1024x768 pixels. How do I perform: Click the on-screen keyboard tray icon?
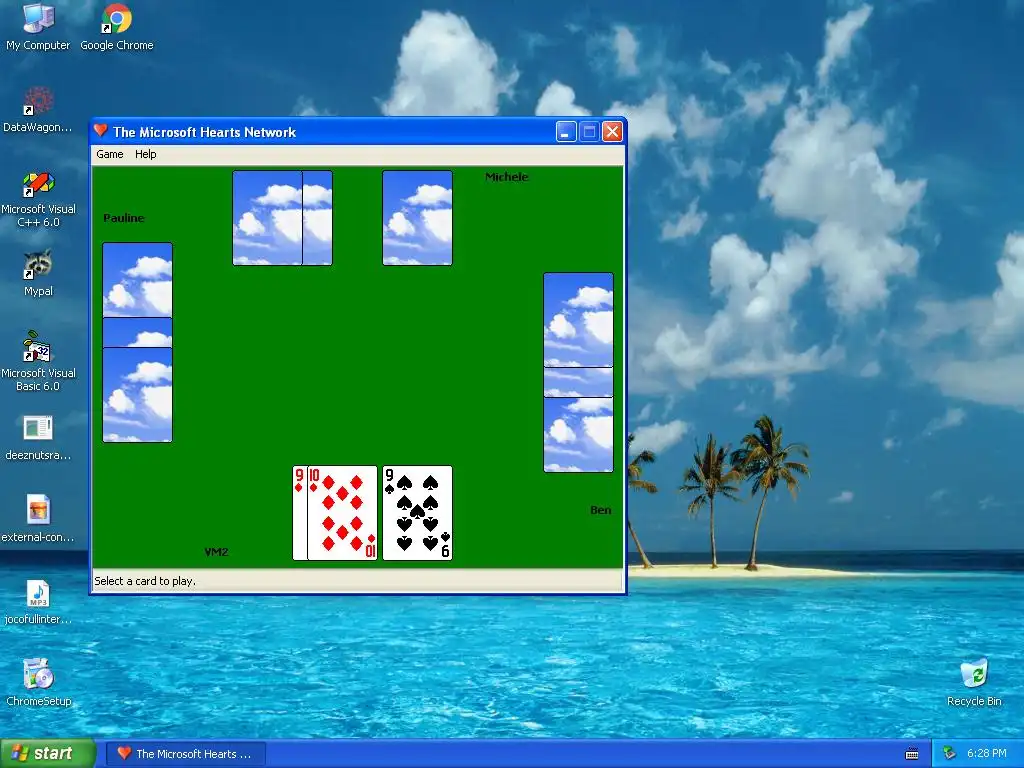tap(912, 754)
